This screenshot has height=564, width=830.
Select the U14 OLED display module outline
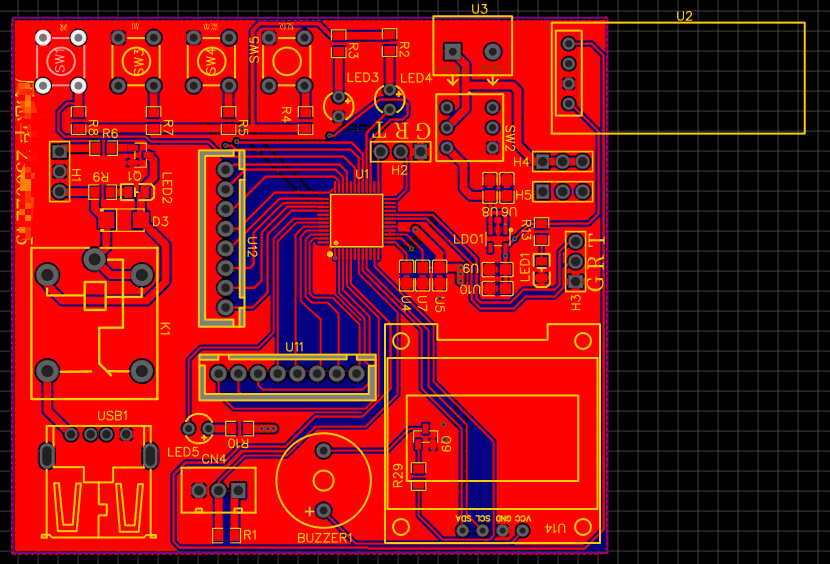click(492, 433)
